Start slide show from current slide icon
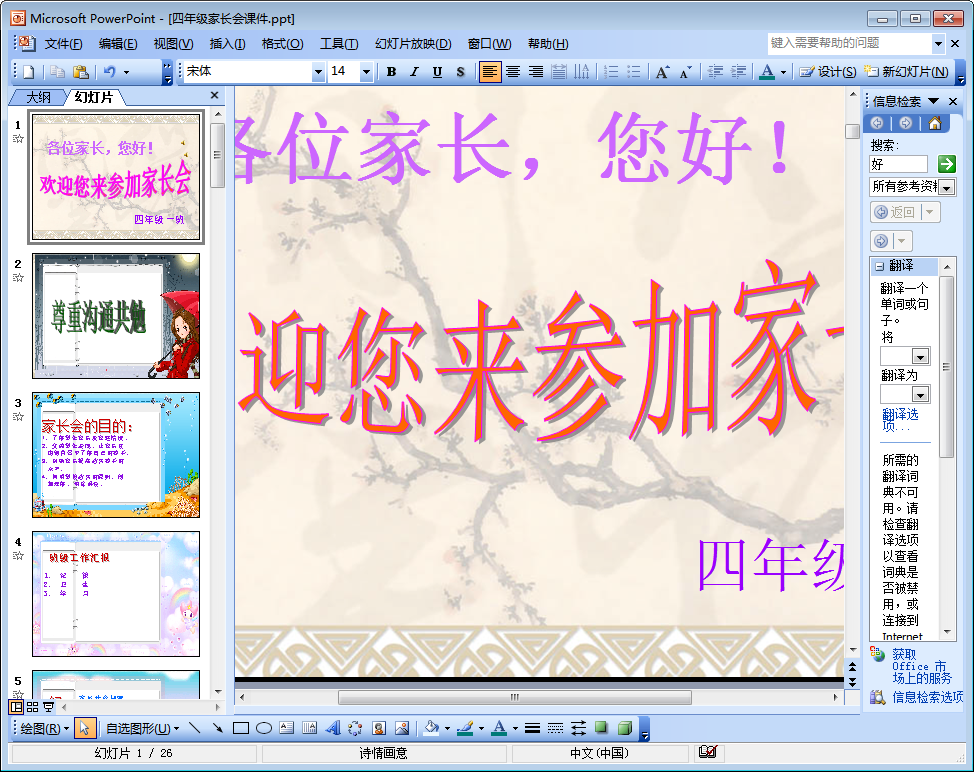Screen dimensions: 974x772 [48, 707]
